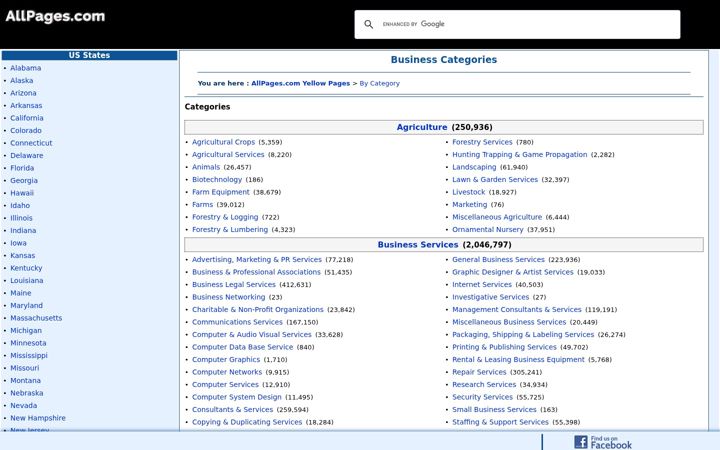720x450 pixels.
Task: Open the Agriculture category heading
Action: [x=422, y=127]
